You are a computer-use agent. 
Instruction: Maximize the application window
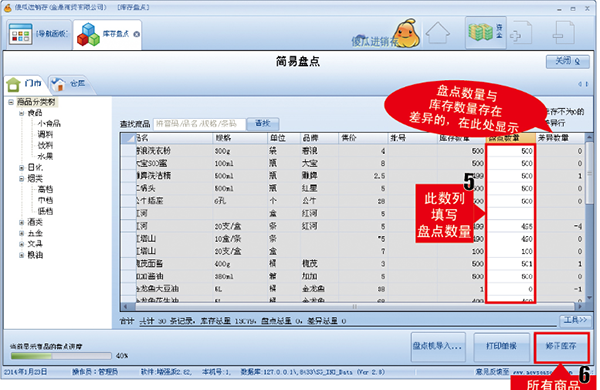click(x=573, y=8)
